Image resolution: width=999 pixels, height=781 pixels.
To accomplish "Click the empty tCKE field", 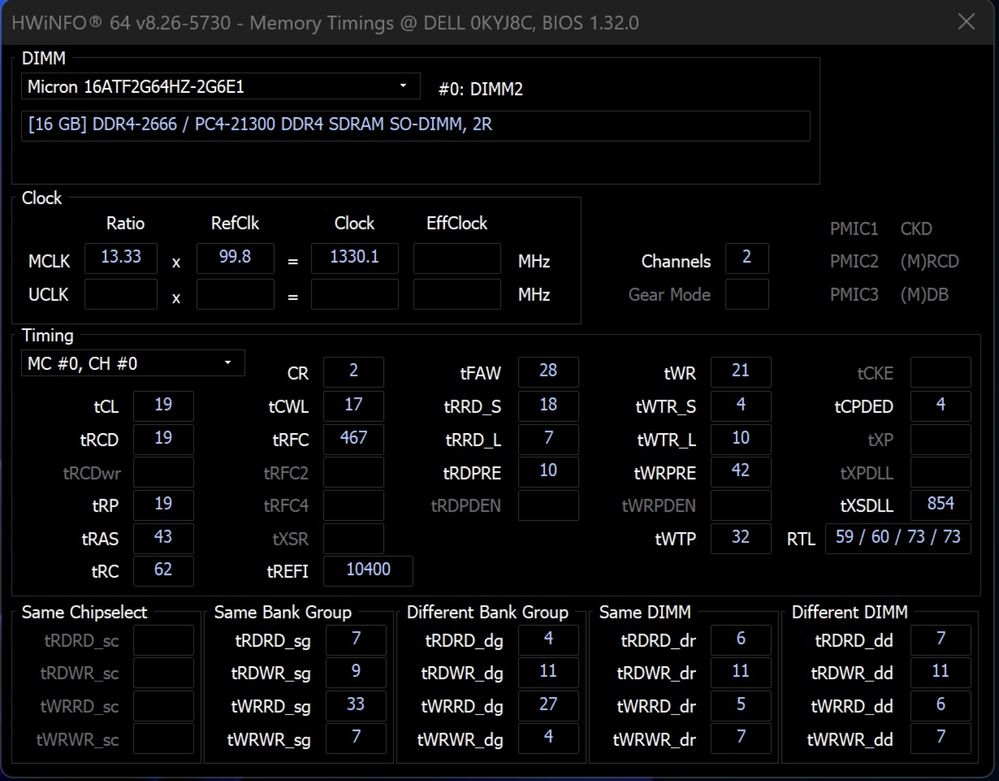I will [x=940, y=372].
